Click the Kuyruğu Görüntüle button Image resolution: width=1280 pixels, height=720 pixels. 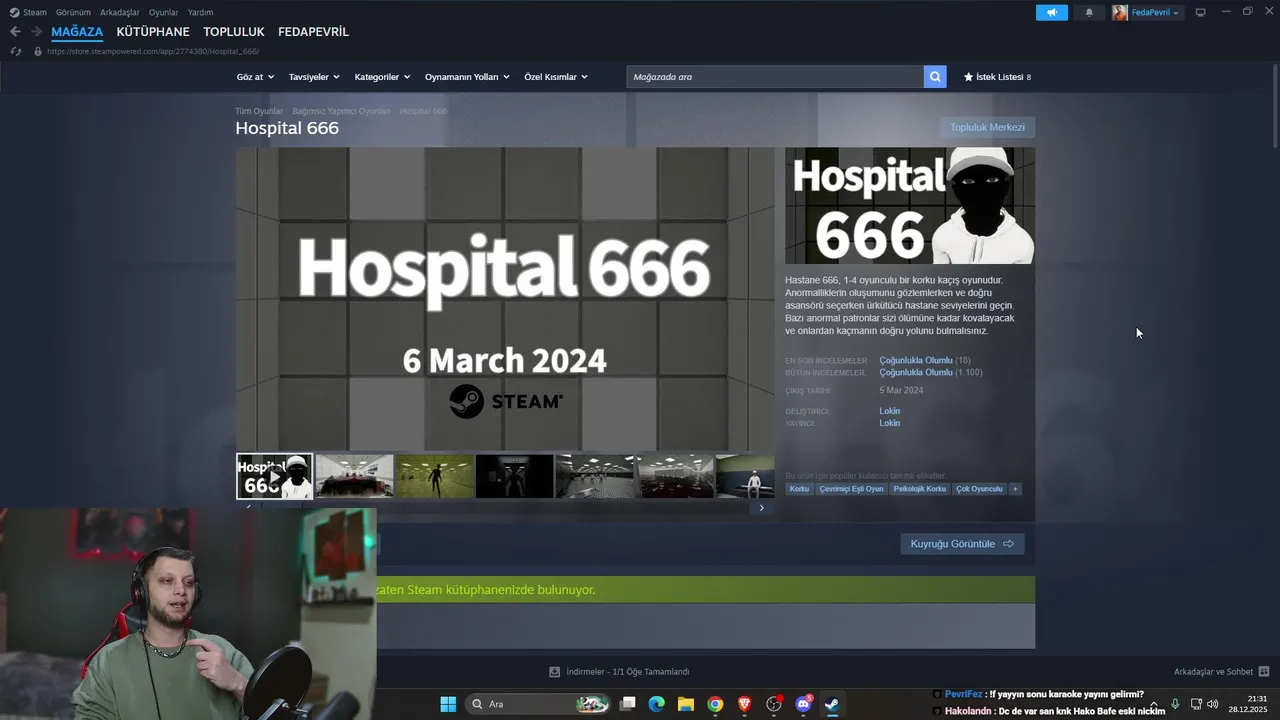[x=962, y=544]
